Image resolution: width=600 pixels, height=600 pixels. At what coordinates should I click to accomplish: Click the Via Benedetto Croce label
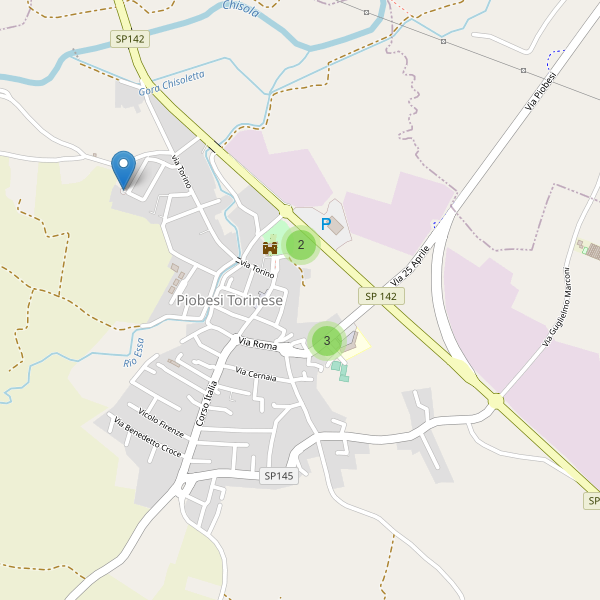coord(148,437)
